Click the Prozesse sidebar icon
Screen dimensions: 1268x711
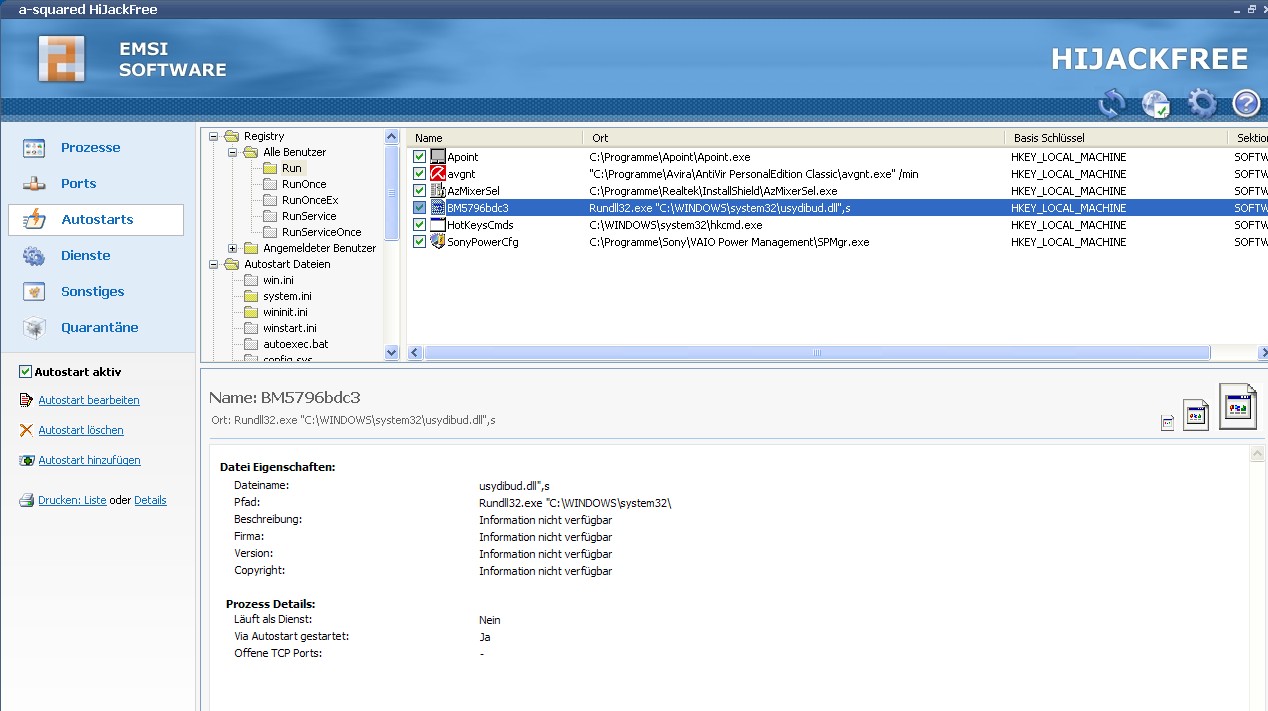[x=34, y=148]
